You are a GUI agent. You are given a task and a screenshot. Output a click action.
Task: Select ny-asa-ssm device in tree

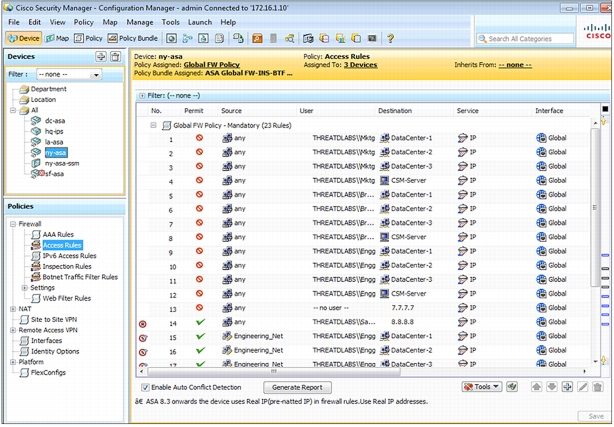(61, 163)
